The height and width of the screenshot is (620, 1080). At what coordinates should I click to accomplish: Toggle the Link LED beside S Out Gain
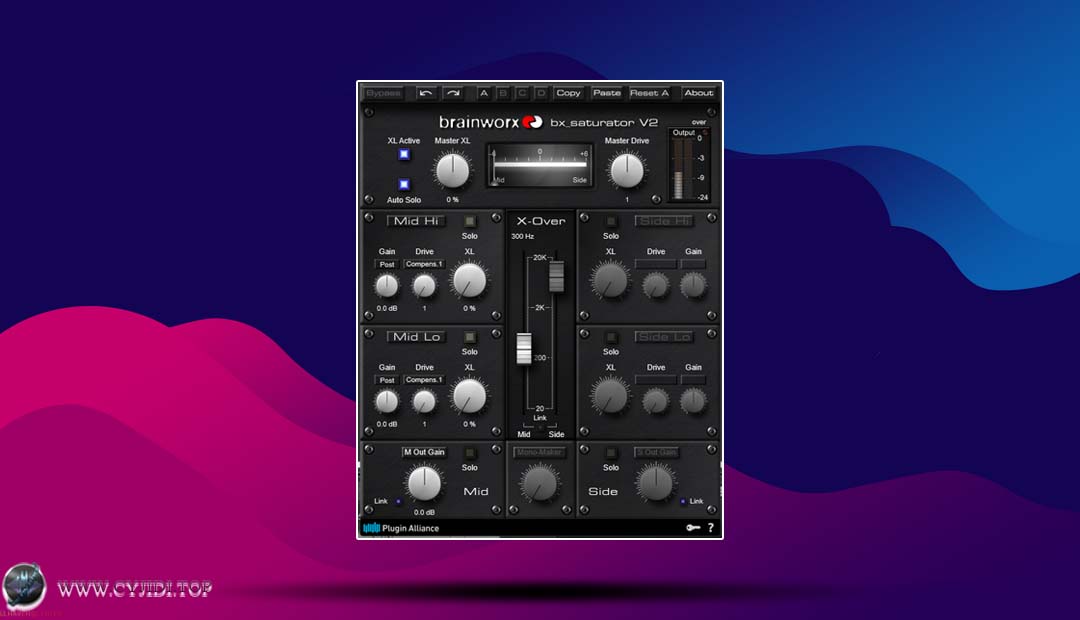point(683,502)
